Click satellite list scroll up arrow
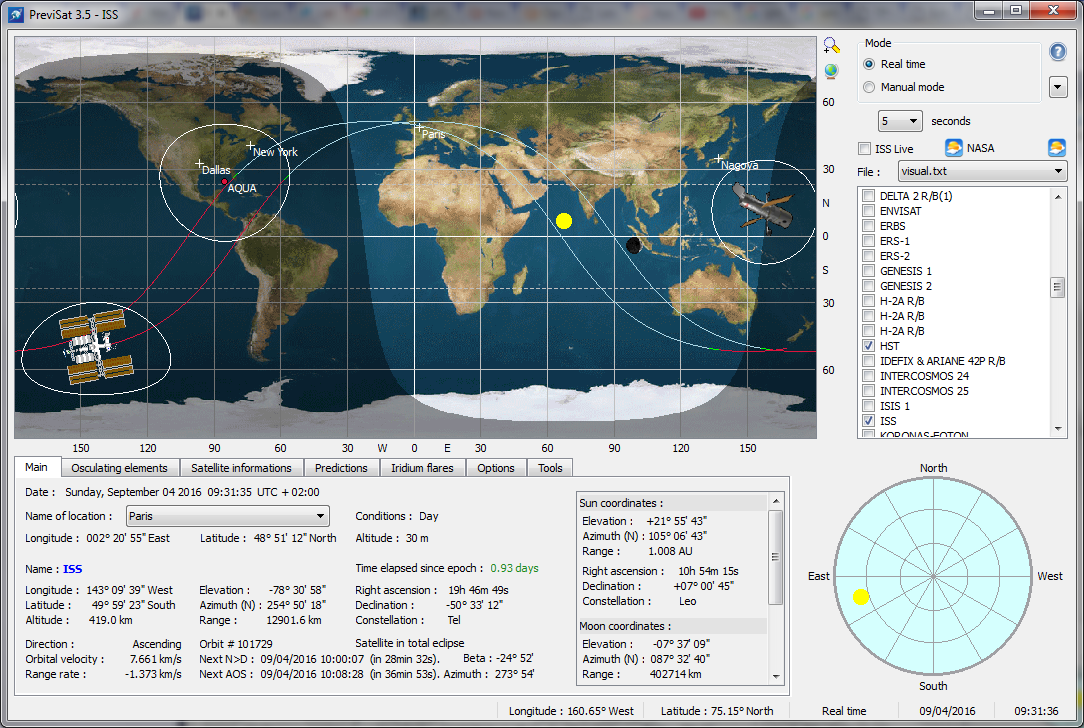 1058,197
